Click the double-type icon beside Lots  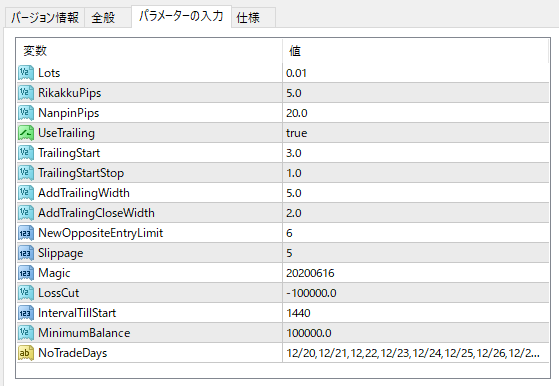(x=26, y=73)
